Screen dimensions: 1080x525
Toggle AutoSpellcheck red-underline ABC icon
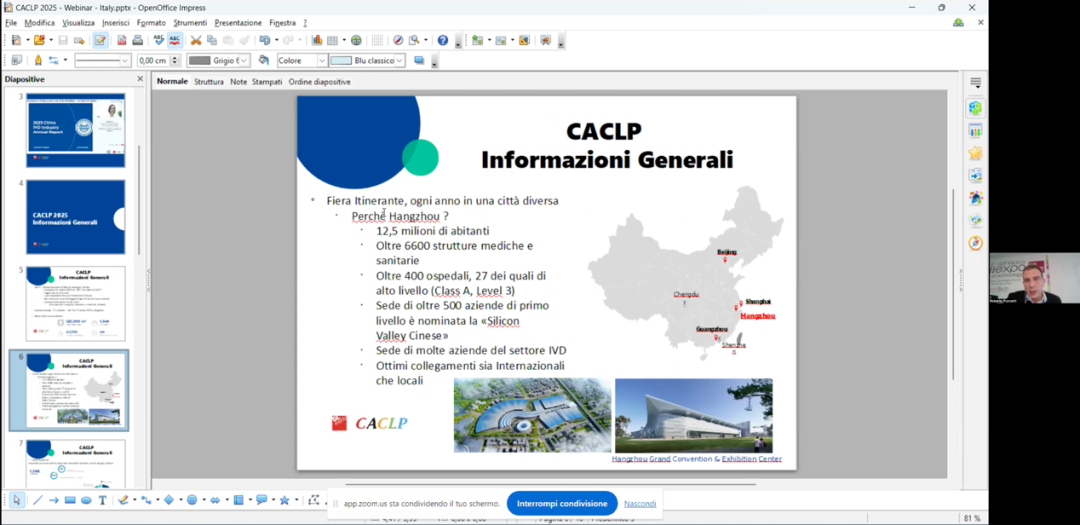click(175, 40)
